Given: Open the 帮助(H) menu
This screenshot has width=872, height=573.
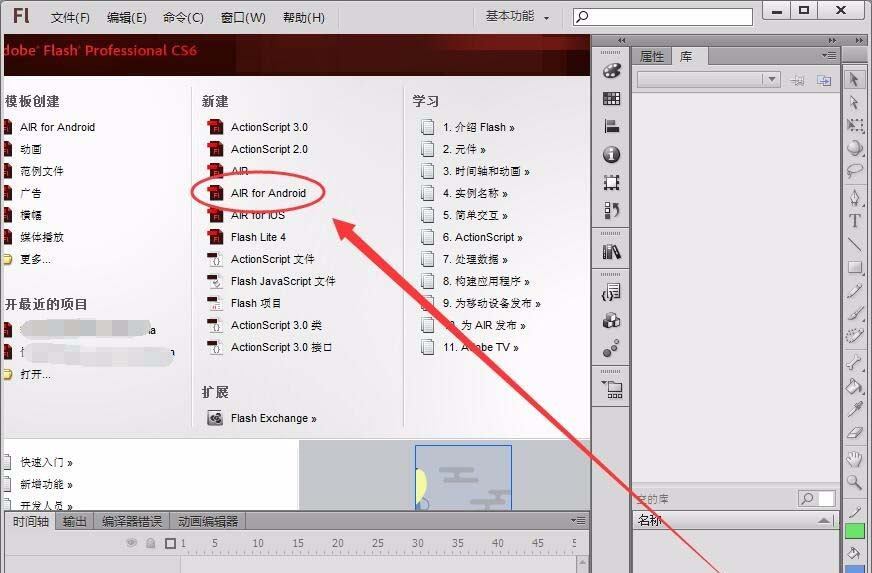Looking at the screenshot, I should point(304,17).
